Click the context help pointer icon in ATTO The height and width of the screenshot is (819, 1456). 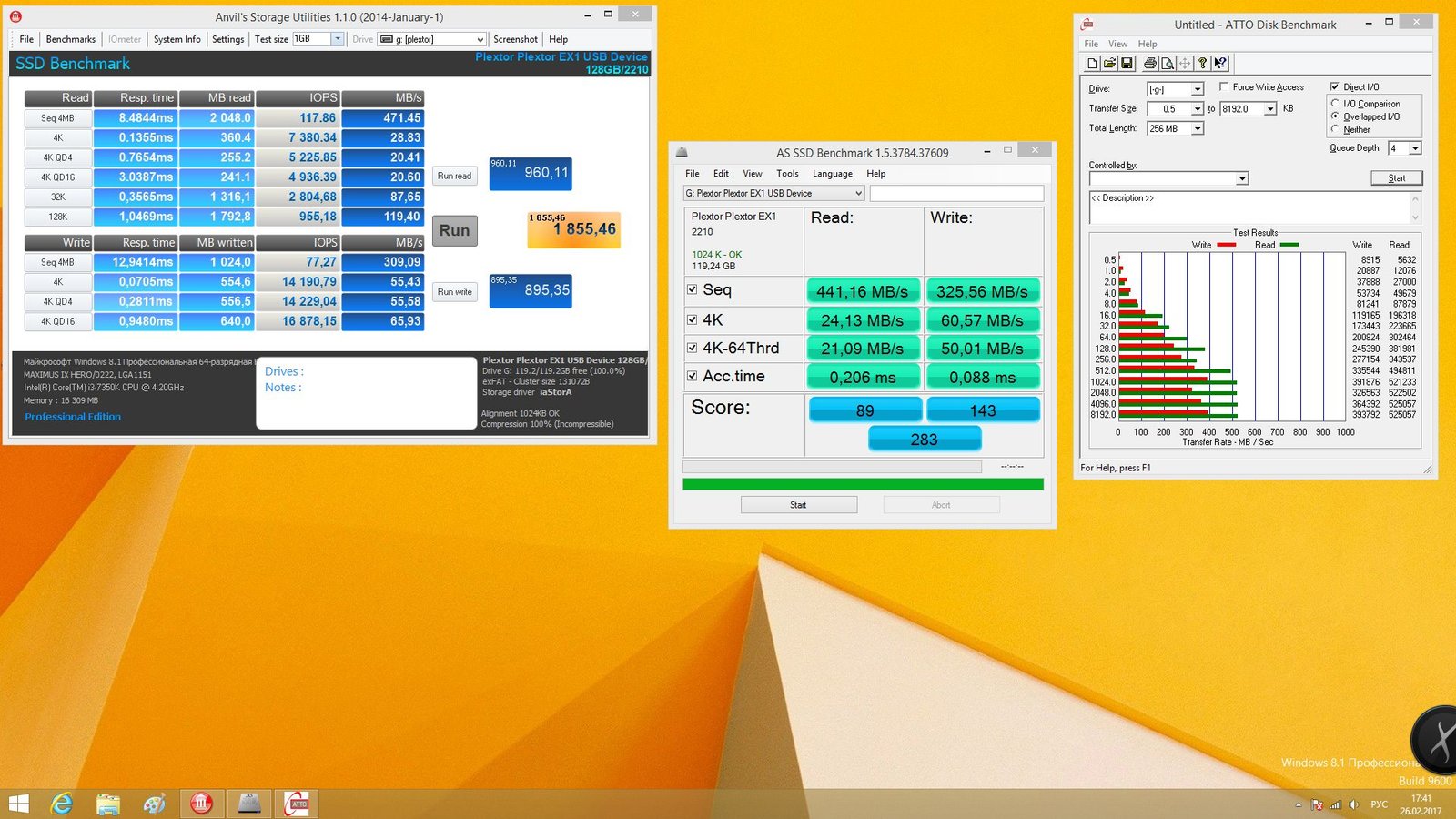(1220, 63)
